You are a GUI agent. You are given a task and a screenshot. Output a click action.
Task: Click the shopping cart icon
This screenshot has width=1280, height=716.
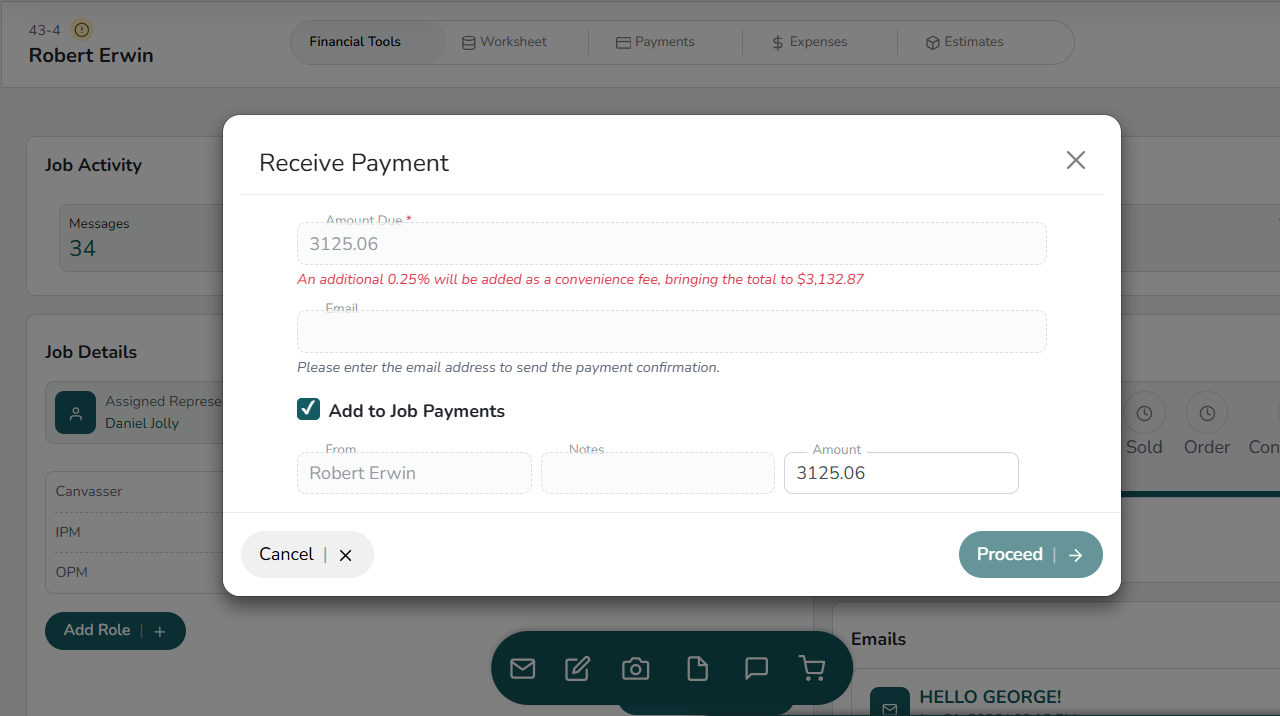point(812,668)
